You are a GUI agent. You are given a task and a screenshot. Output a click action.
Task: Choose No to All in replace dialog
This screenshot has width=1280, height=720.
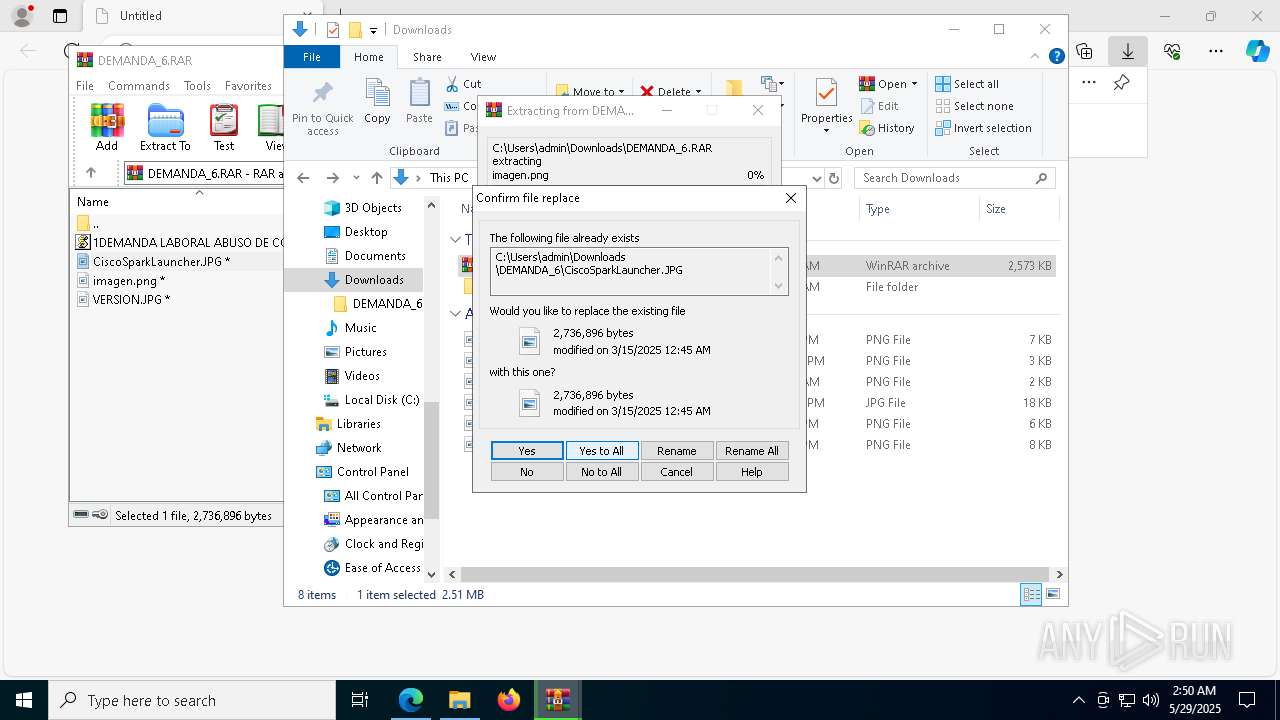[601, 472]
